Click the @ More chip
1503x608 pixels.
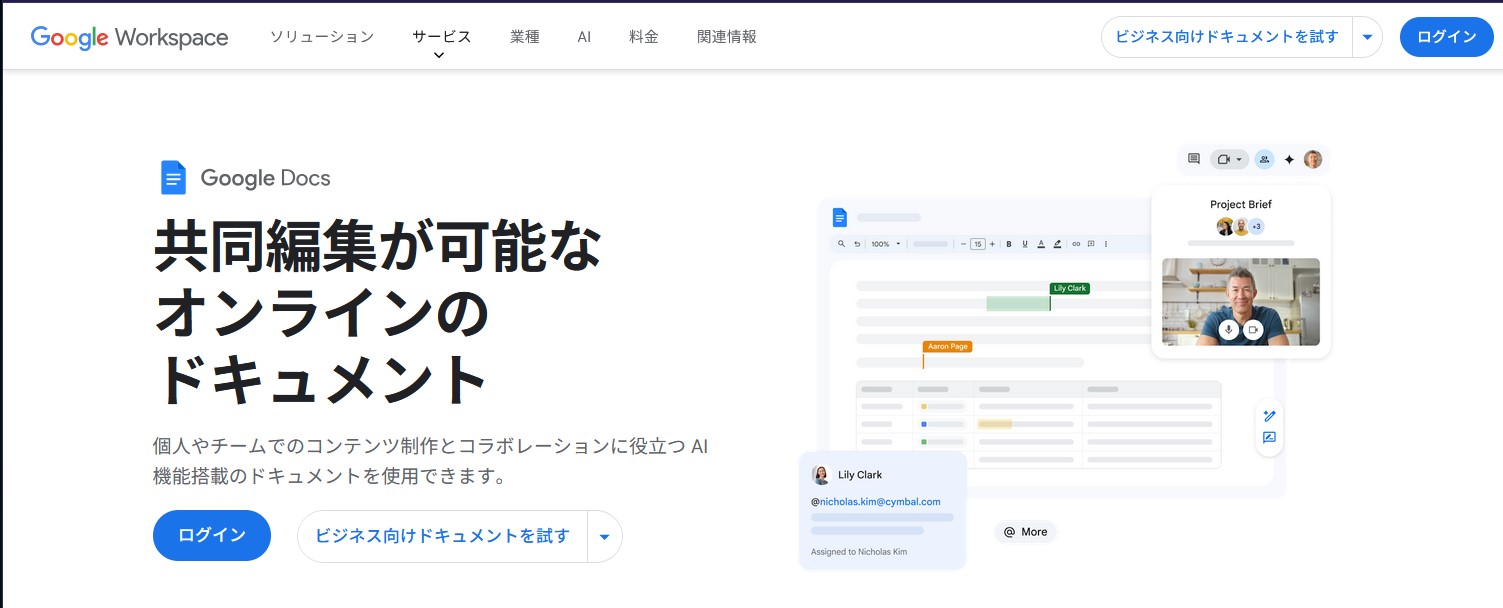pyautogui.click(x=1025, y=532)
